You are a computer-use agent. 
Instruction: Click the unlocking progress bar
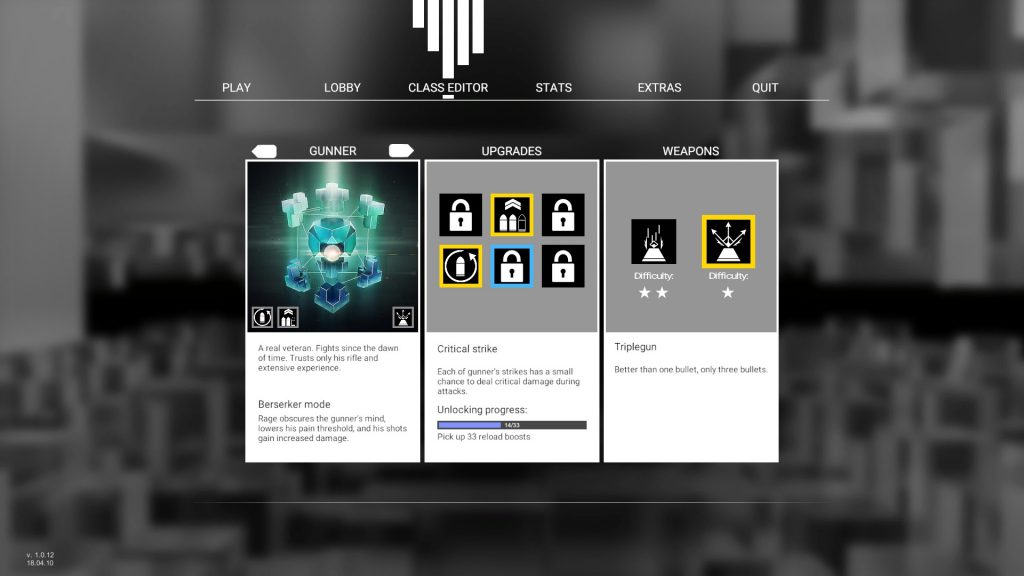click(512, 425)
